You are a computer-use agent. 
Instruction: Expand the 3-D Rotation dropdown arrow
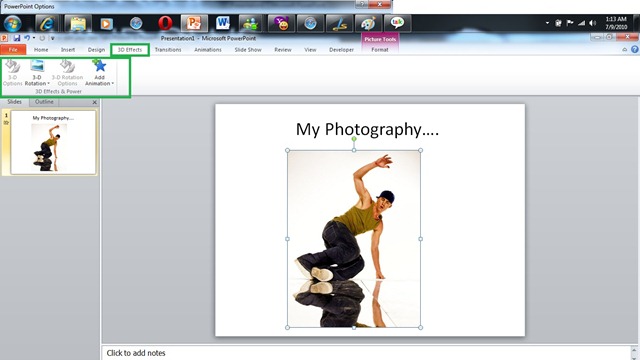click(48, 84)
